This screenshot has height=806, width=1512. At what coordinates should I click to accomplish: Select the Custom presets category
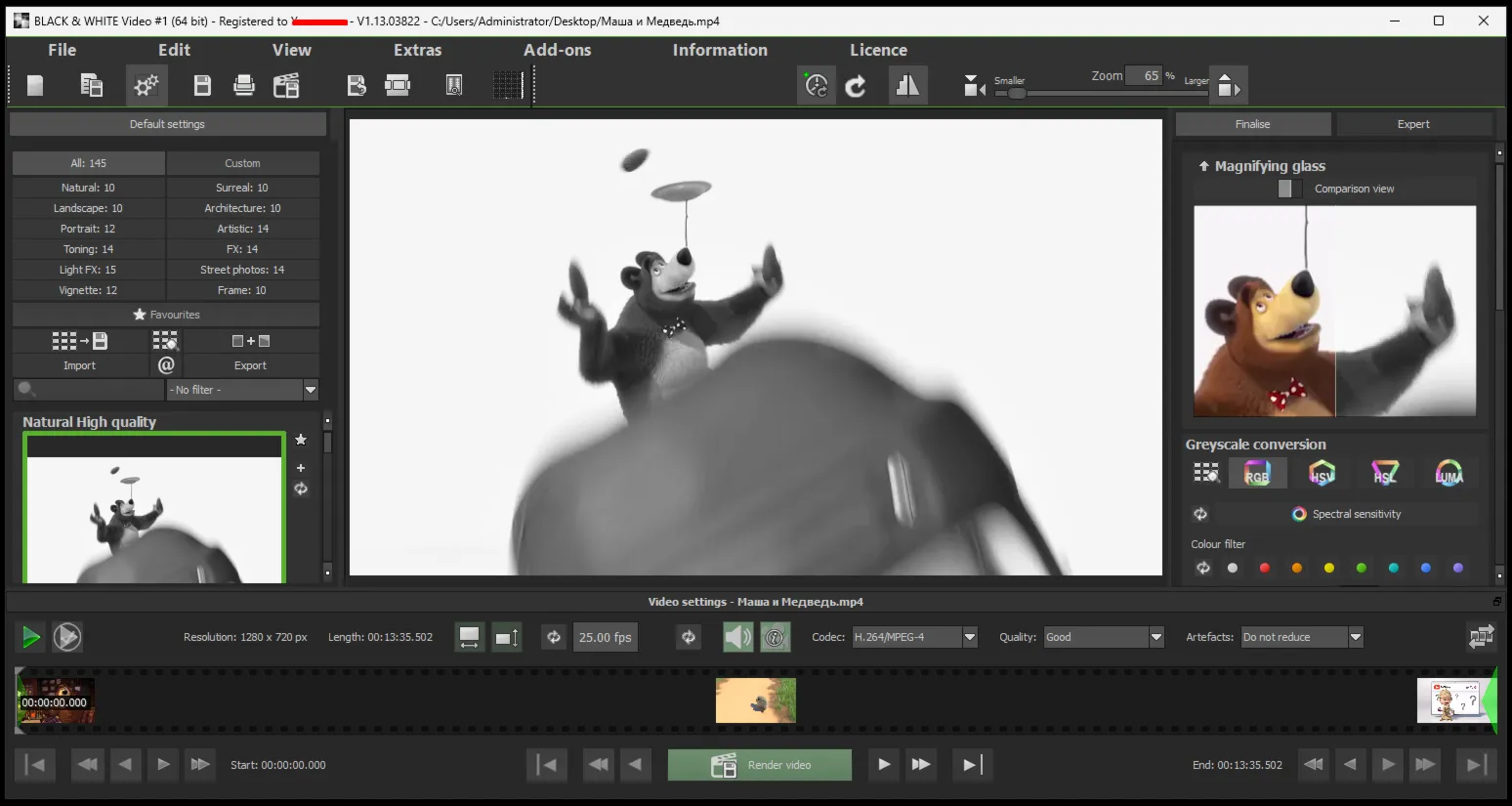tap(243, 163)
